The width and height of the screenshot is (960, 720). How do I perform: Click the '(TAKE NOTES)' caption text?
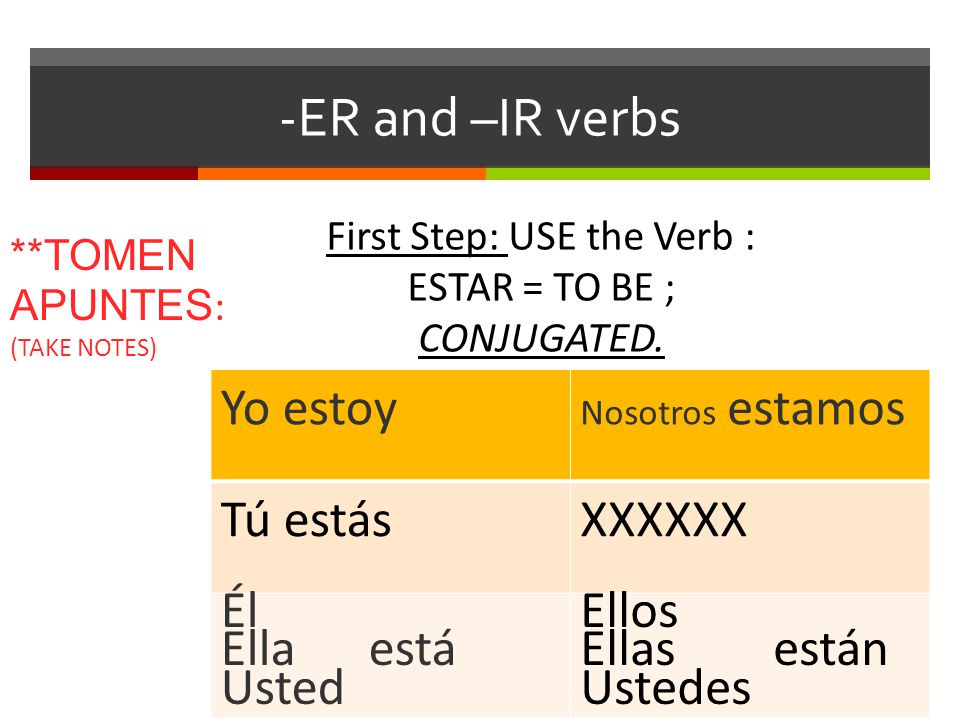(84, 347)
